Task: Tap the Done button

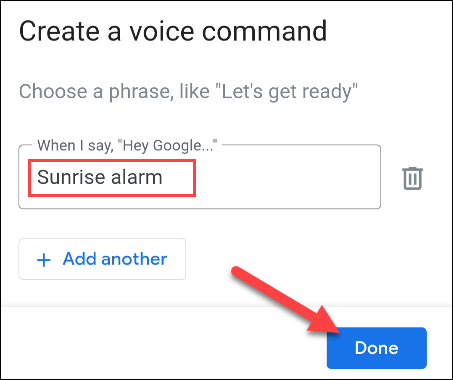Action: (377, 348)
